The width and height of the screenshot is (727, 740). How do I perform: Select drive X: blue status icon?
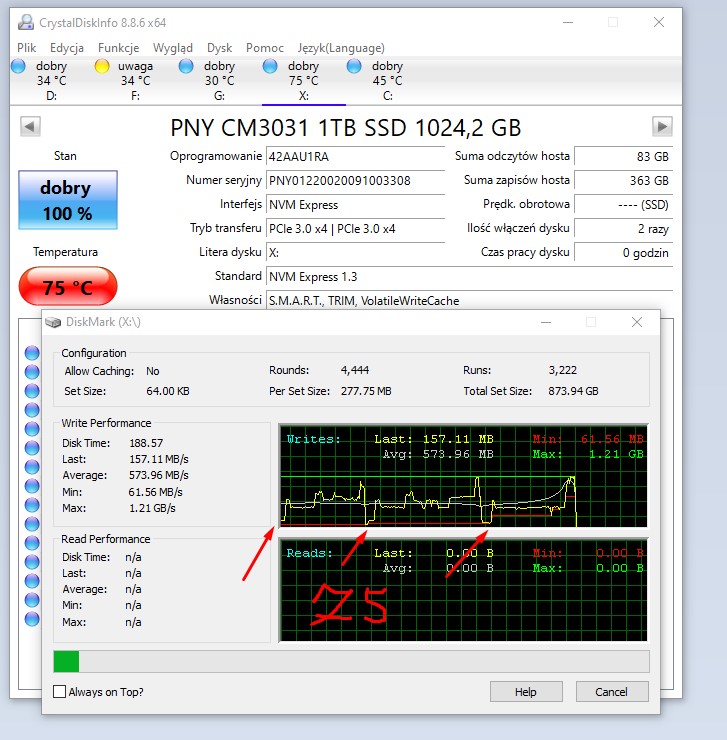click(270, 66)
